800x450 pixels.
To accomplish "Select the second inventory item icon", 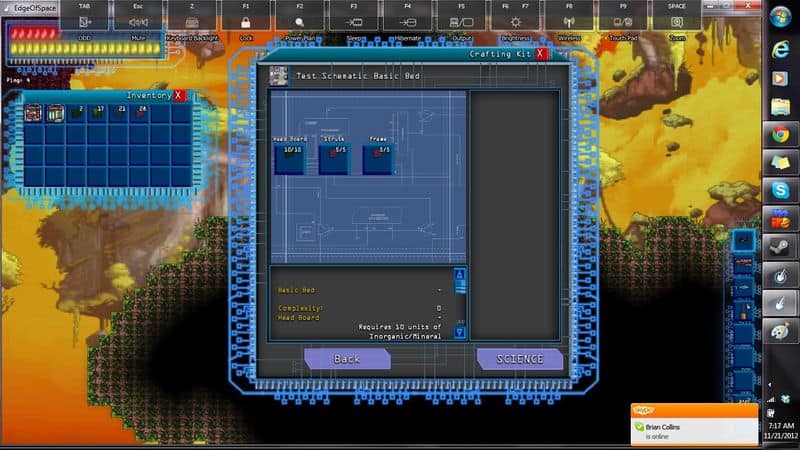I will [x=55, y=113].
